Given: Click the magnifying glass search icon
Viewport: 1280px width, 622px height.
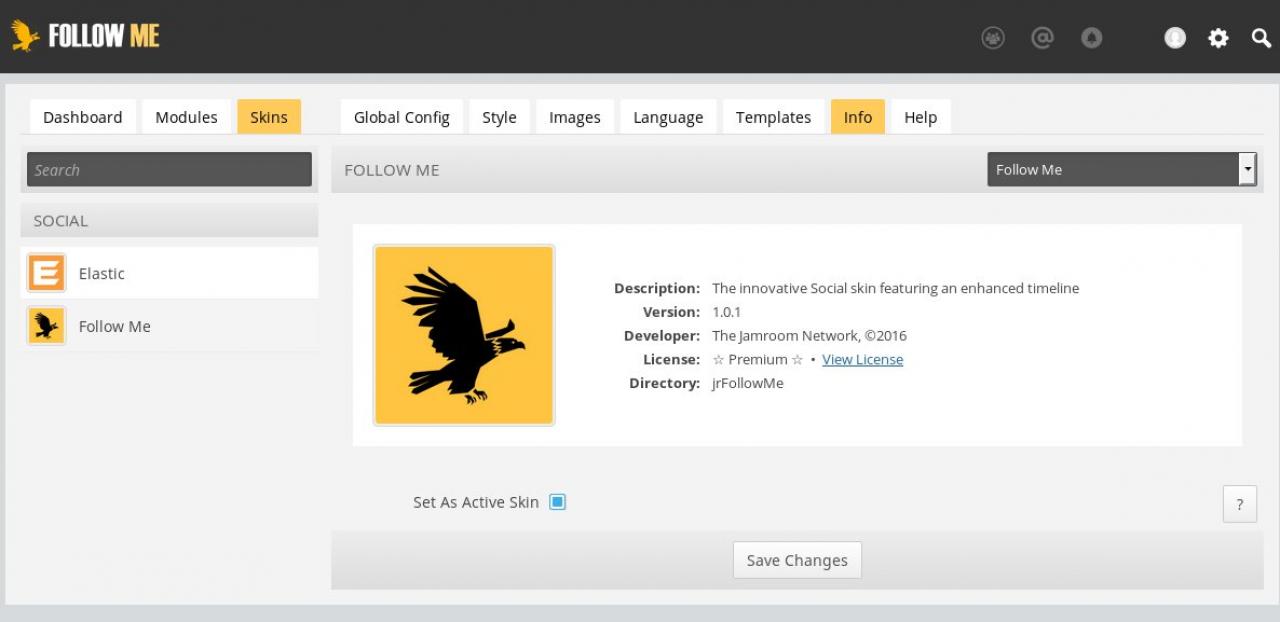Looking at the screenshot, I should point(1261,38).
